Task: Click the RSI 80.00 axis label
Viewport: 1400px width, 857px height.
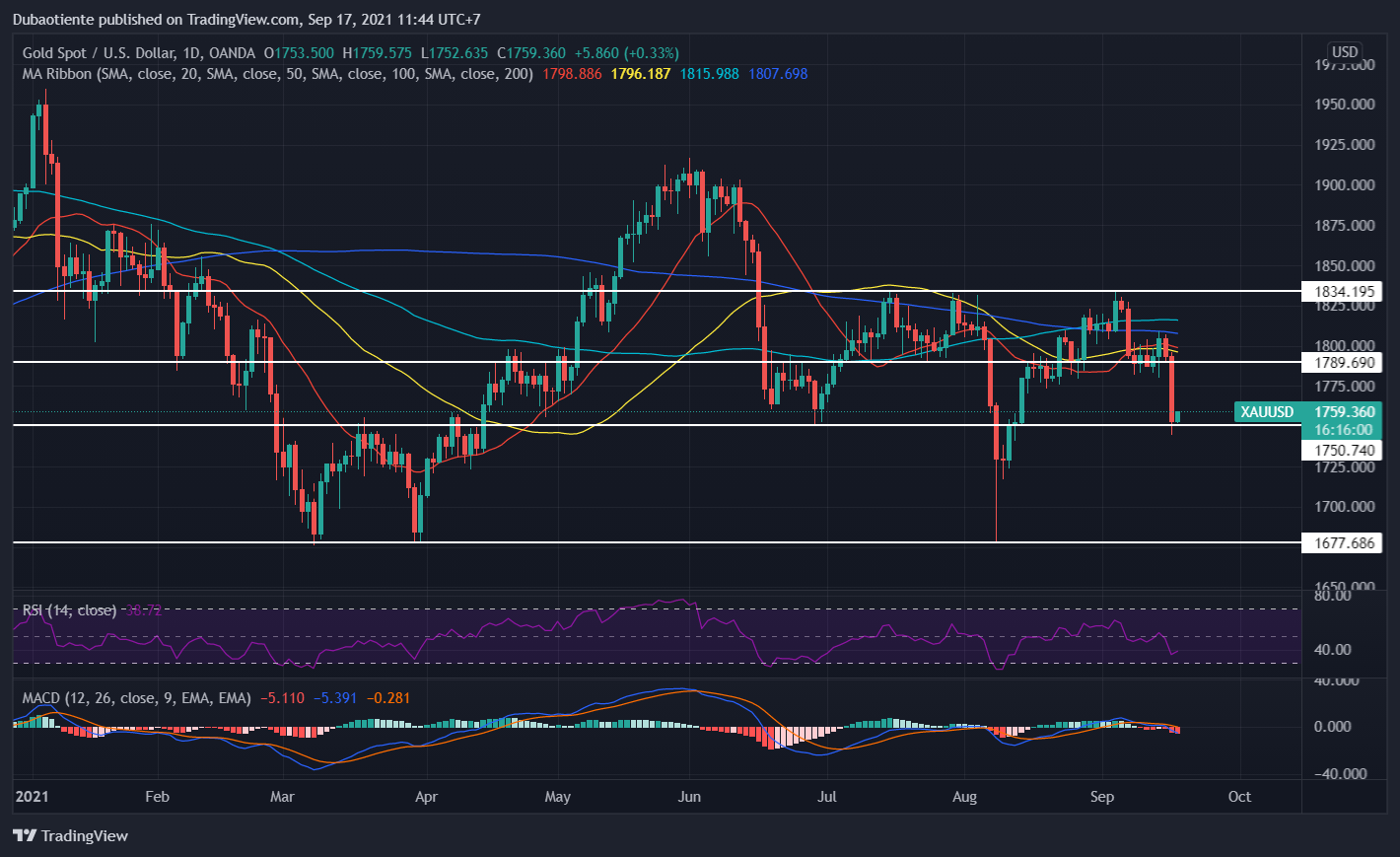Action: 1333,596
